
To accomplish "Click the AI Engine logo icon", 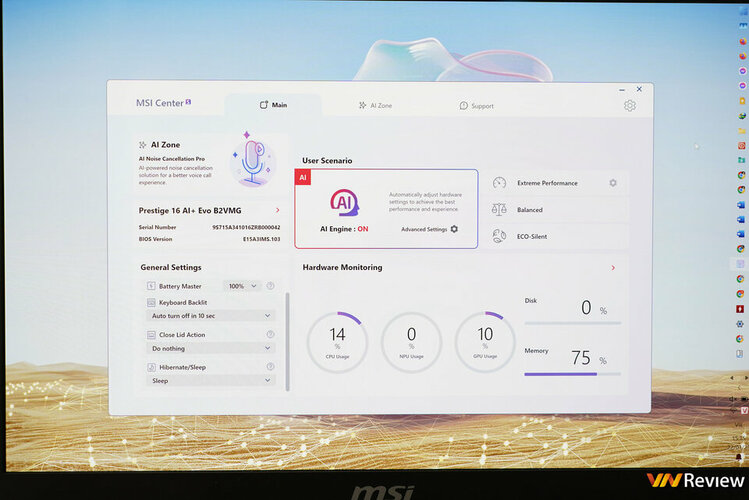I will point(343,202).
